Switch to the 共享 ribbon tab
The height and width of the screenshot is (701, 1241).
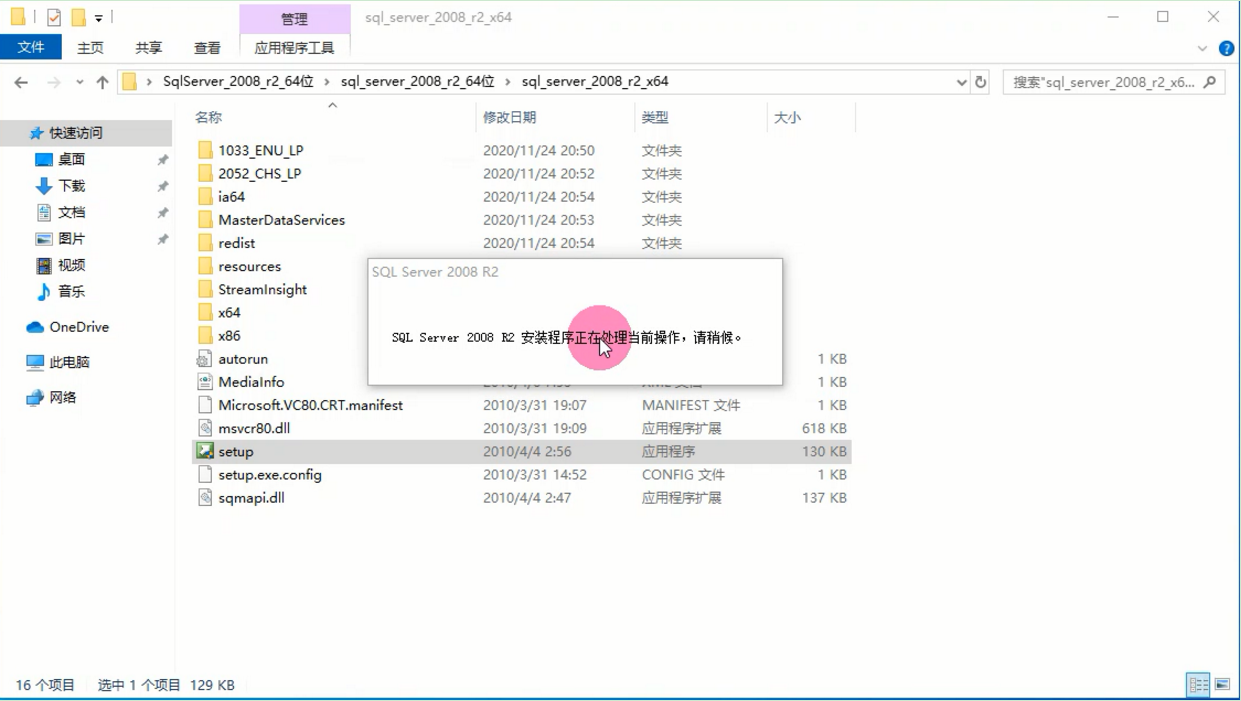tap(149, 48)
